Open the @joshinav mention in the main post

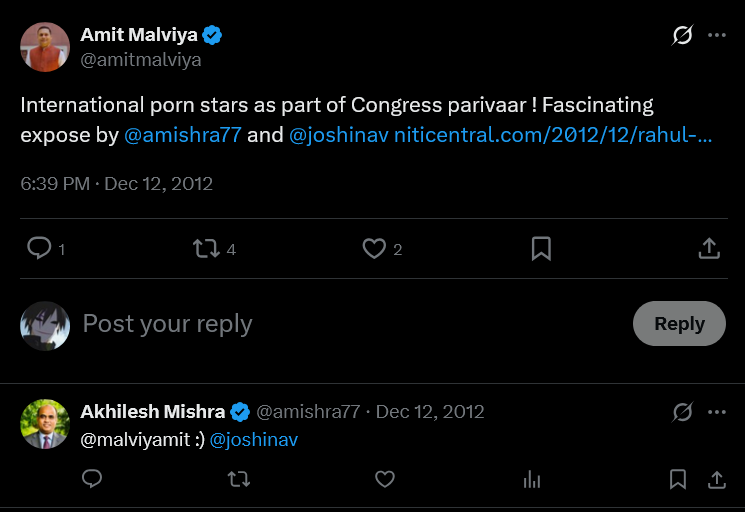tap(338, 135)
